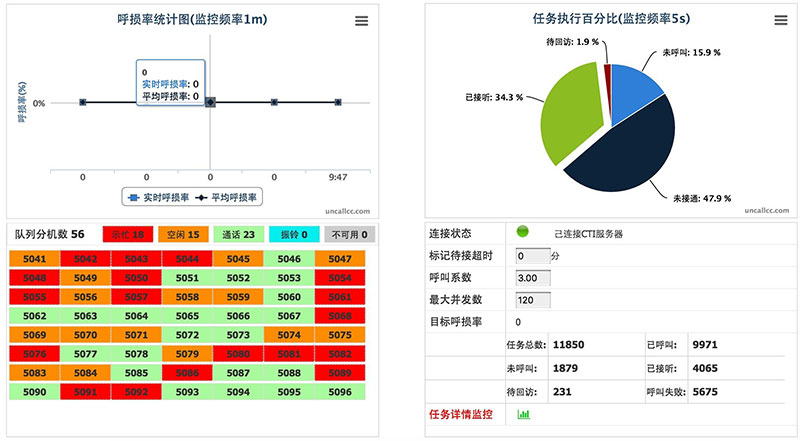Filter extensions by 空闲 status

185,235
